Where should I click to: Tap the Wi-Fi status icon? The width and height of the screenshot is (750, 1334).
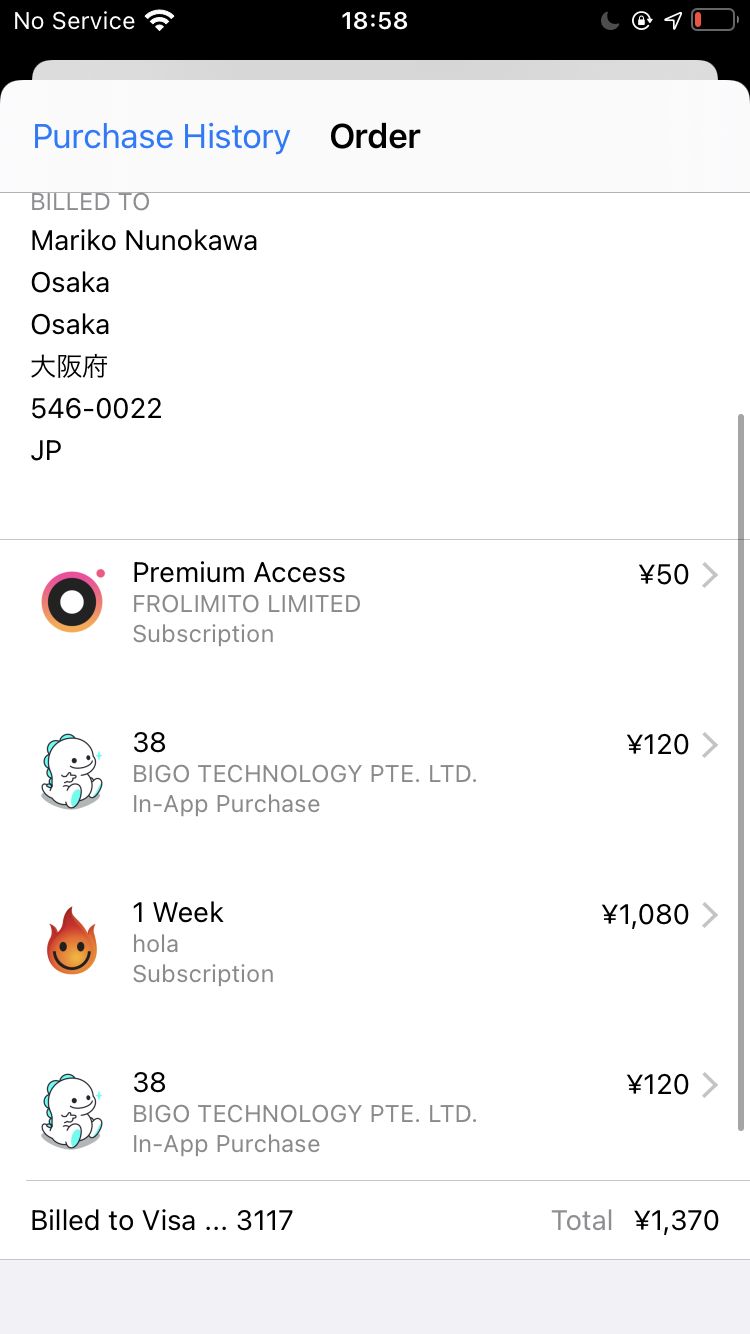coord(158,21)
